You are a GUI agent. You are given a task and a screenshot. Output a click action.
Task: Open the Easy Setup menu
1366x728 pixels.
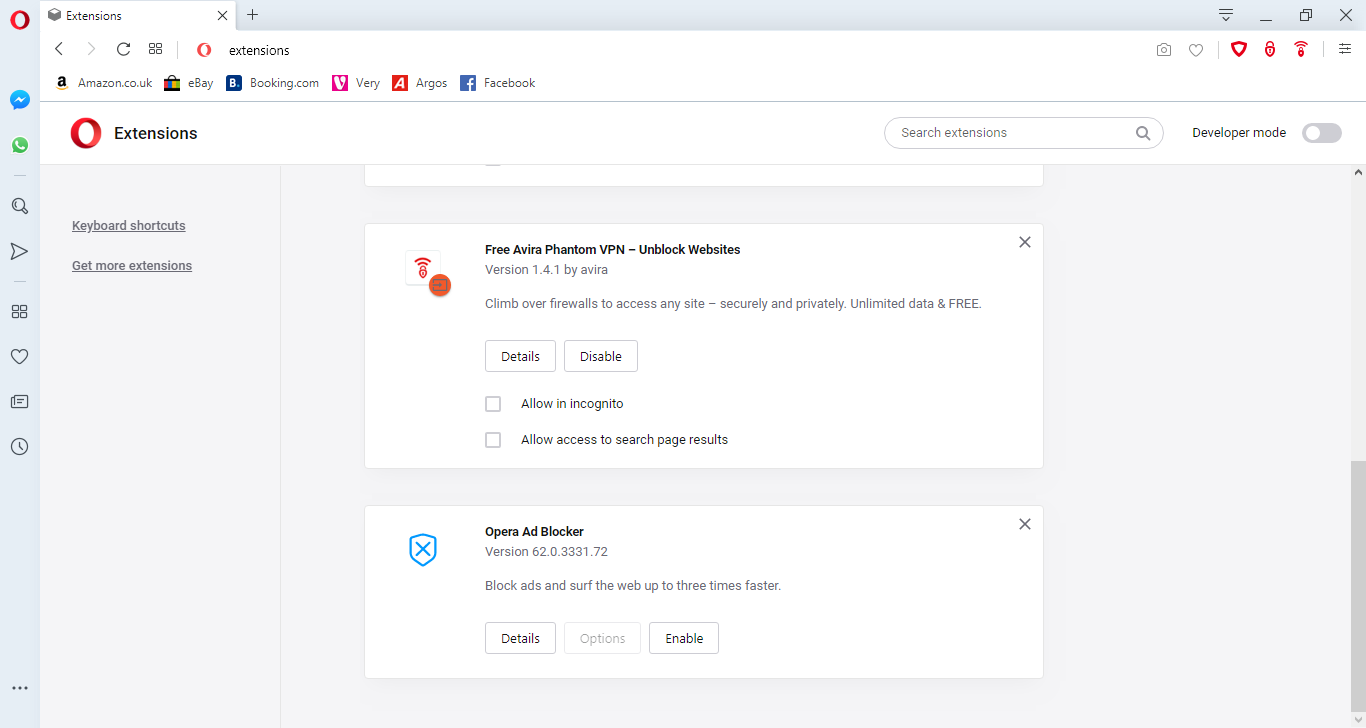click(x=1344, y=49)
